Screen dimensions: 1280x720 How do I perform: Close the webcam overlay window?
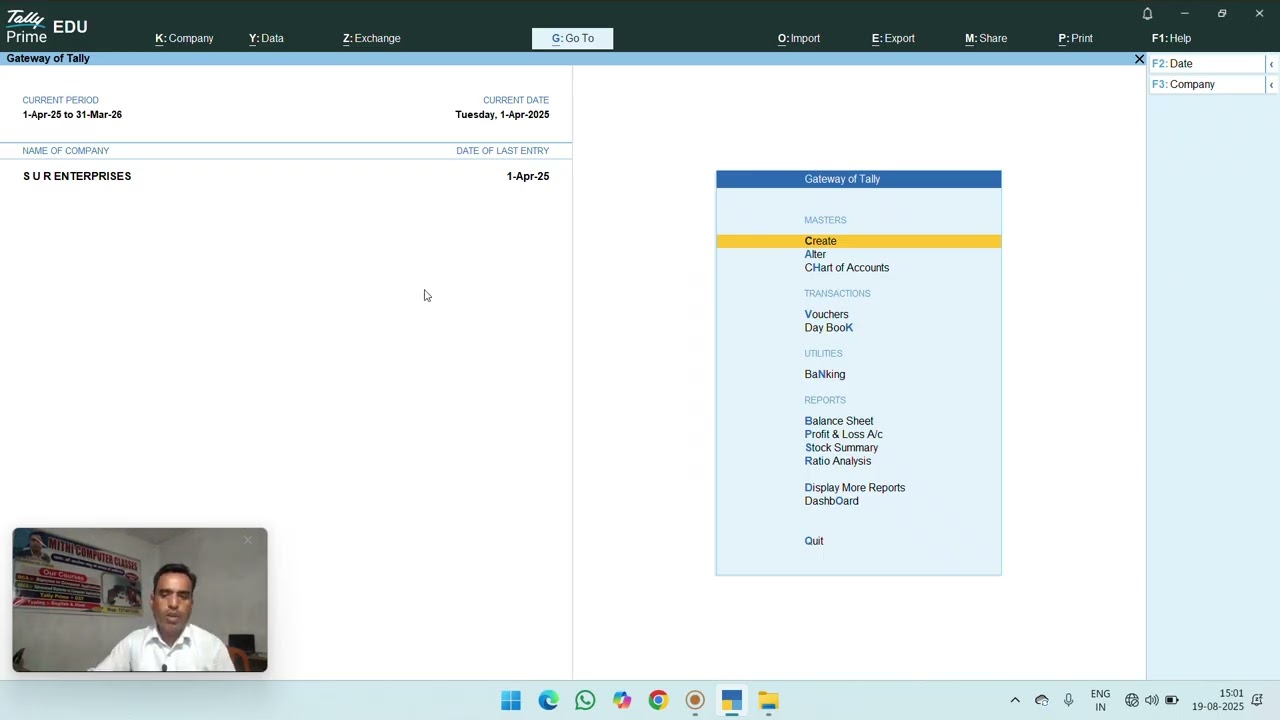[x=248, y=540]
